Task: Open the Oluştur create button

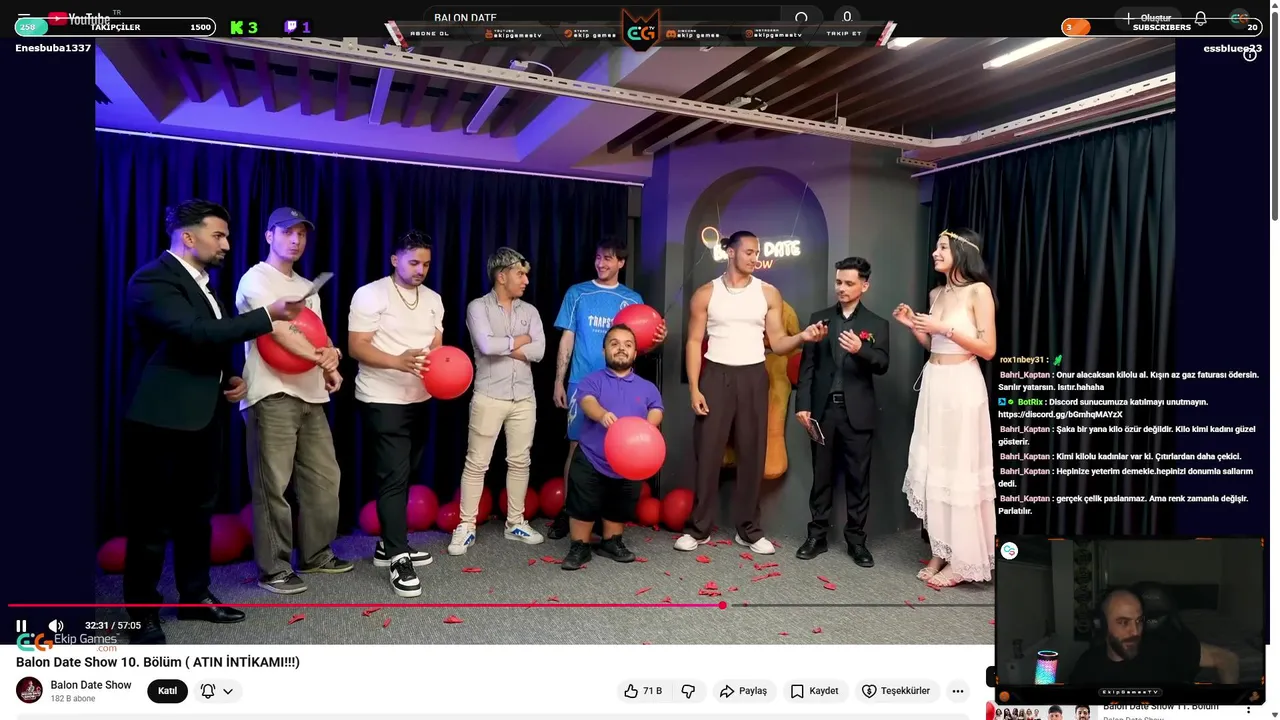Action: (x=1148, y=18)
